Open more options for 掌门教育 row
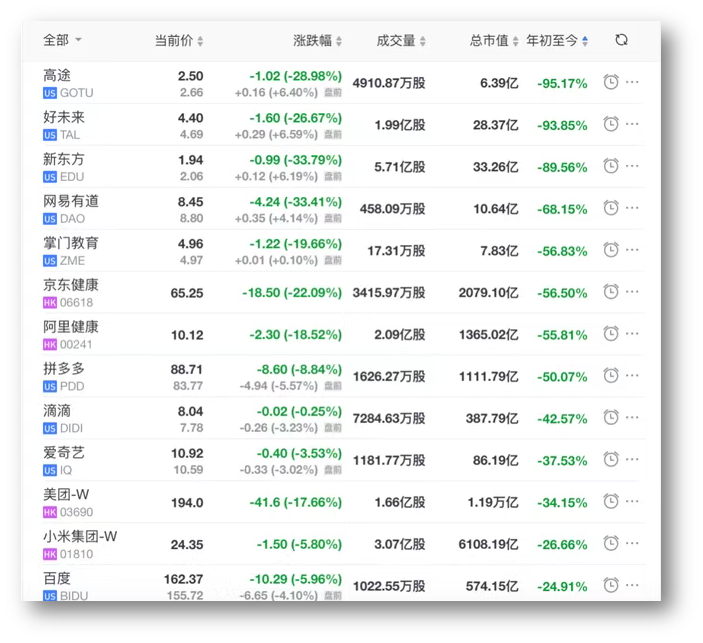This screenshot has width=703, height=643. tap(632, 250)
